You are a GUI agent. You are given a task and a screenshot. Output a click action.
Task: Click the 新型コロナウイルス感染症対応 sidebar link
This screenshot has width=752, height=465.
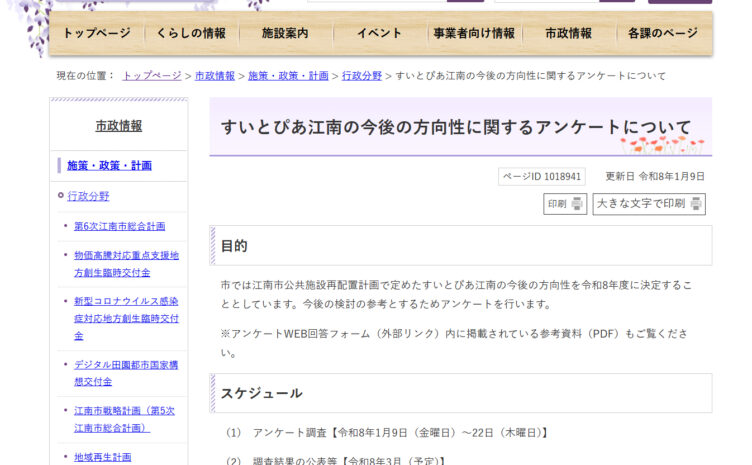[x=126, y=318]
